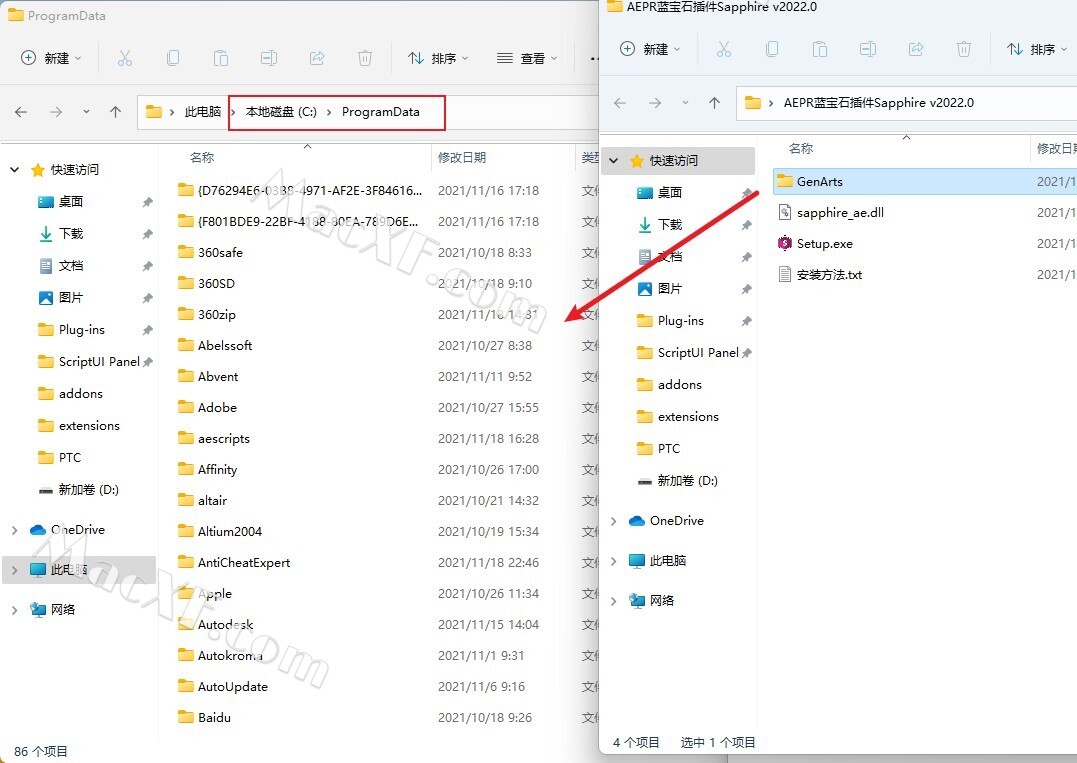The height and width of the screenshot is (763, 1077).
Task: Open addons in Sapphire window sidebar
Action: coord(679,385)
